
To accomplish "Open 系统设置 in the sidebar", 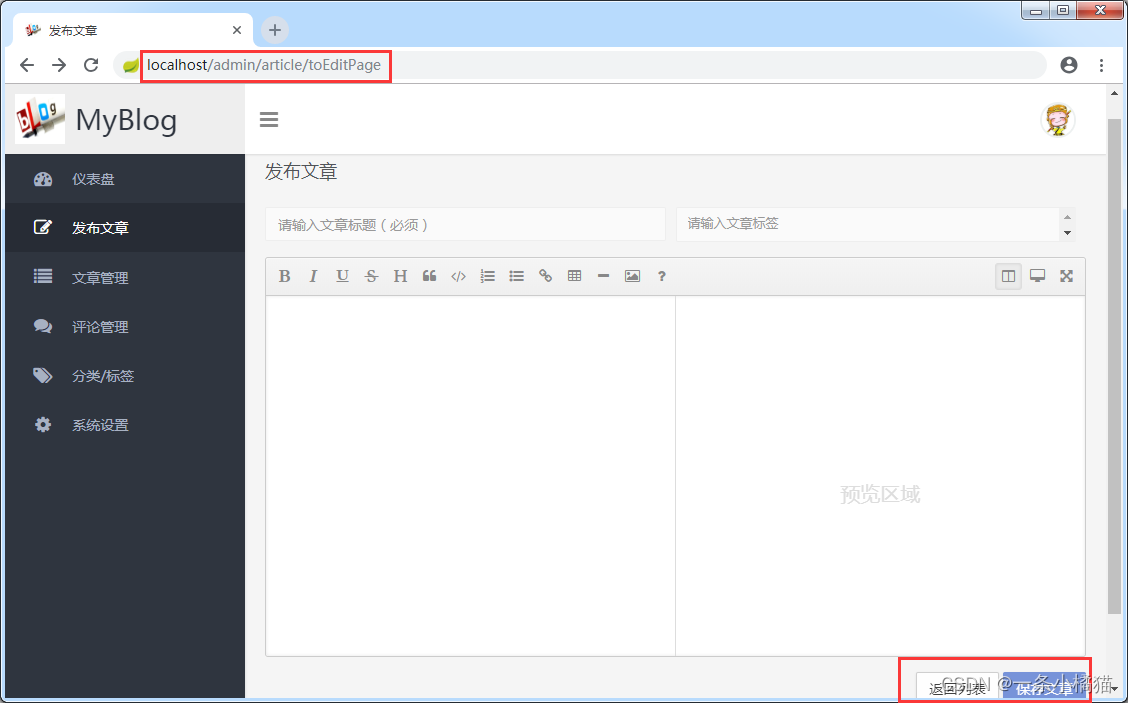I will [x=125, y=425].
